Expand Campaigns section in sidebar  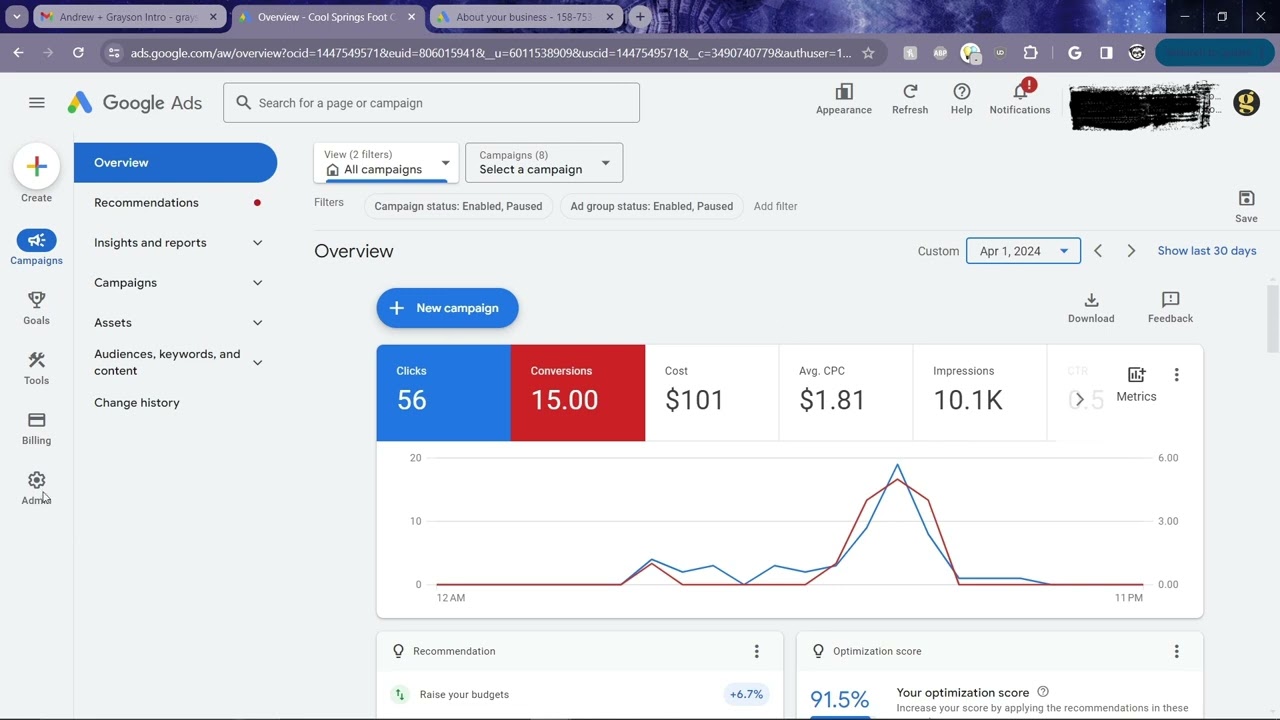[257, 283]
